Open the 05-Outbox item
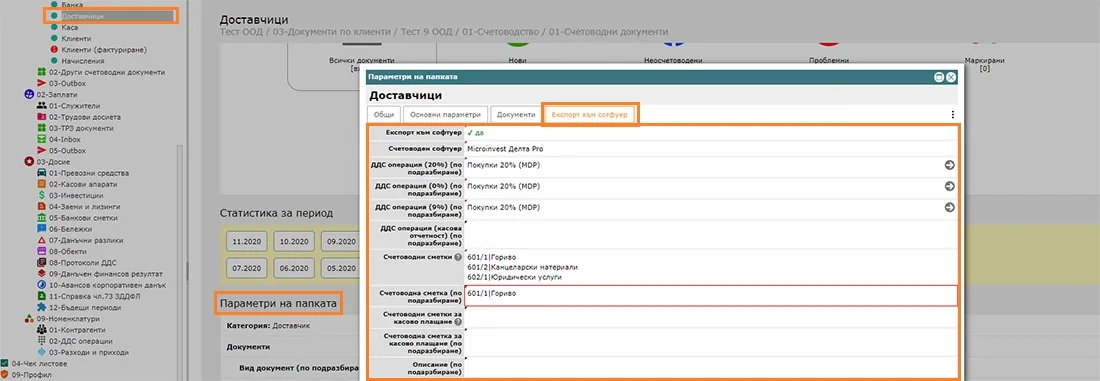The height and width of the screenshot is (381, 1100). pos(67,151)
